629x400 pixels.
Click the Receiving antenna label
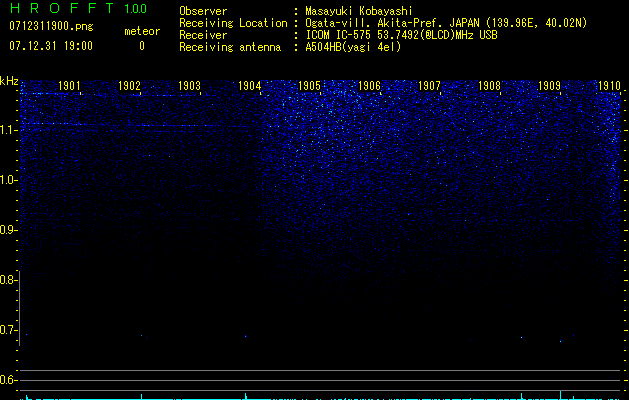[x=230, y=47]
